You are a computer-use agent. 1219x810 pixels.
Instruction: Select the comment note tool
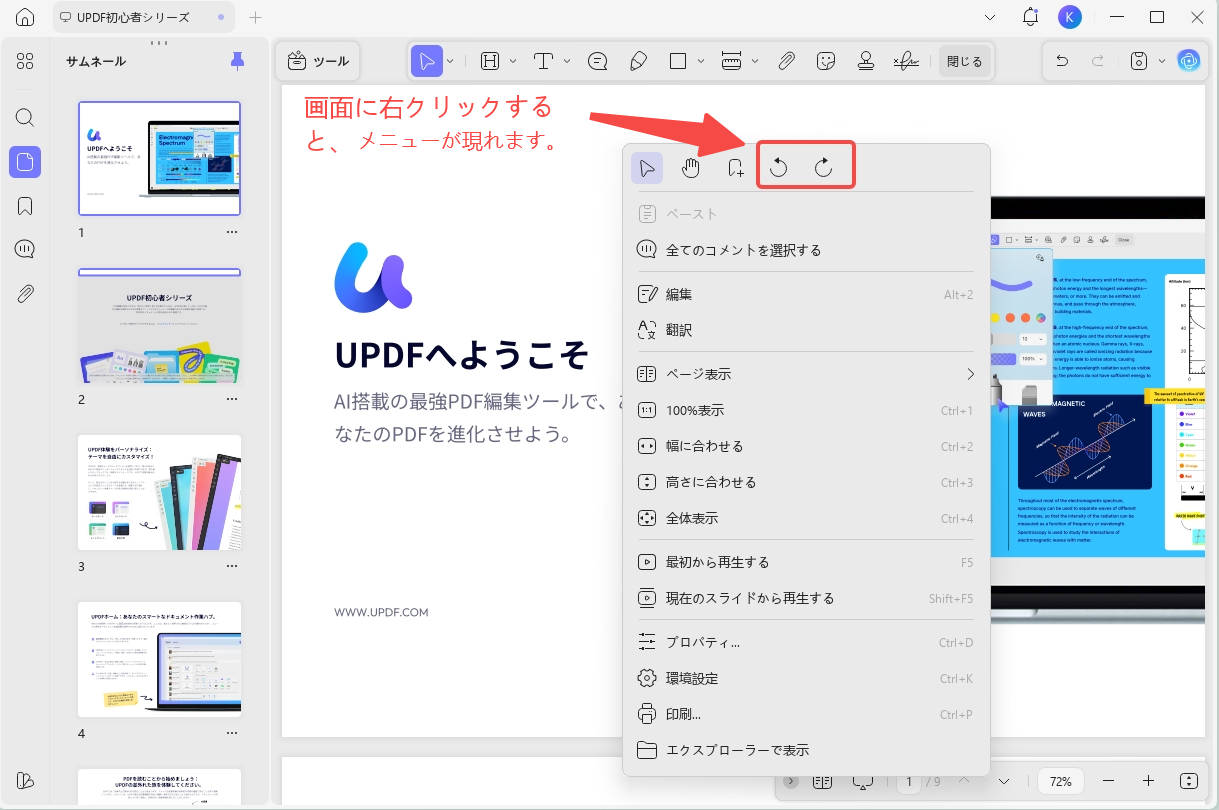pos(598,61)
